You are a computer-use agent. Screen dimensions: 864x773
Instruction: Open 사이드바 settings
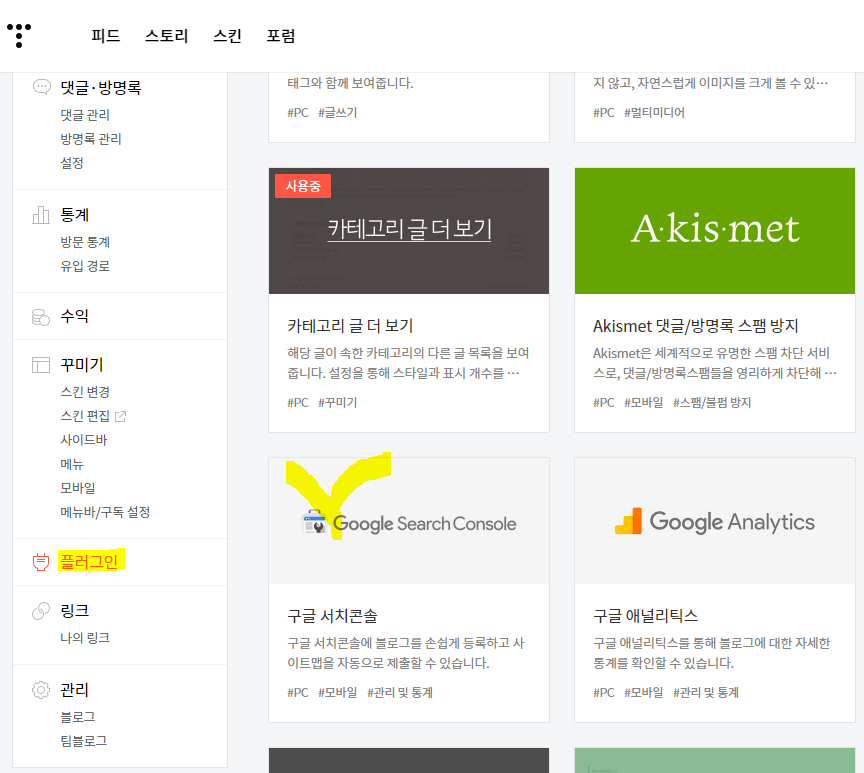click(x=84, y=440)
